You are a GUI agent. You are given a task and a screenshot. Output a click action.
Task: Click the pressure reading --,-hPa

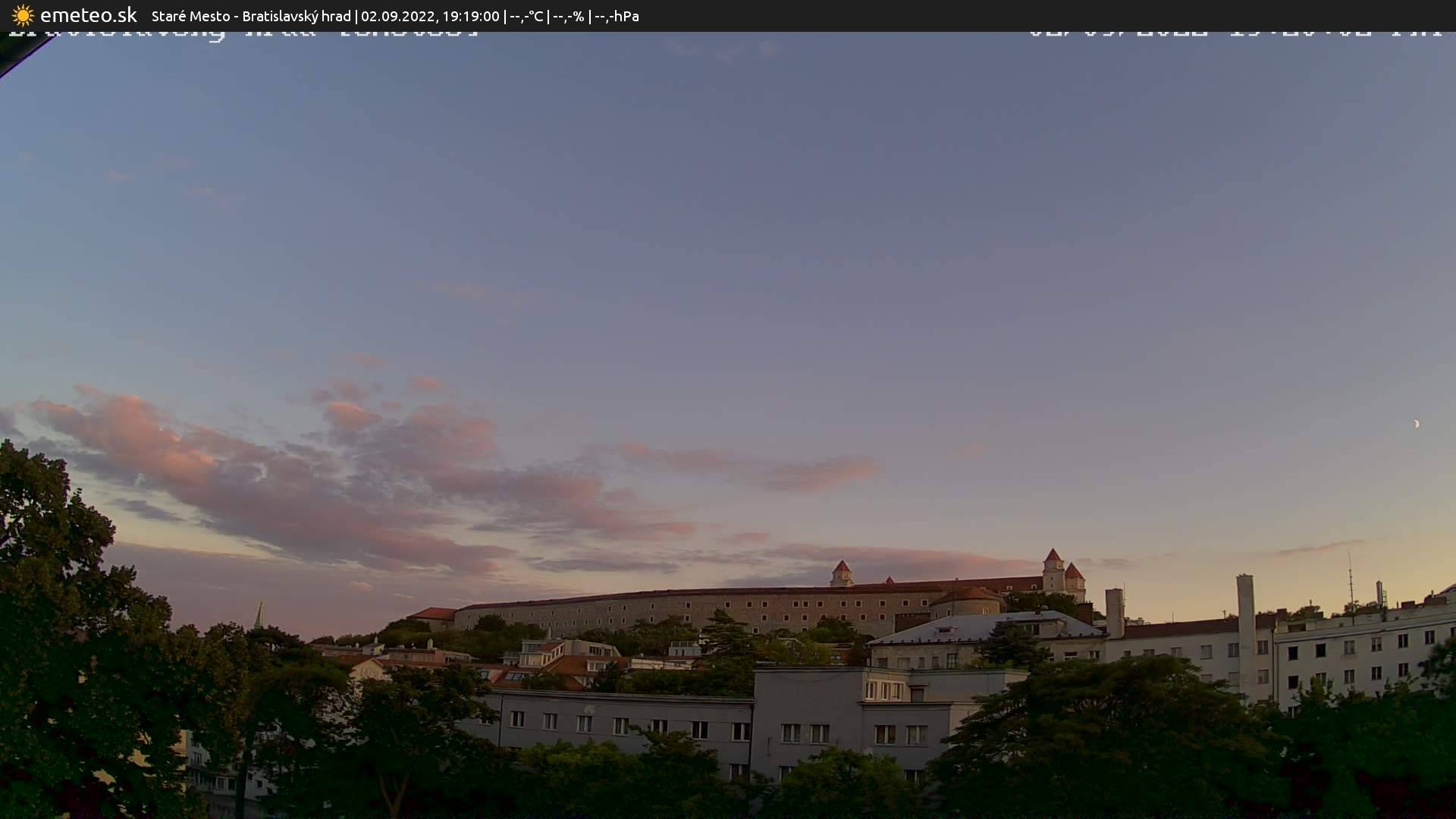pos(617,16)
